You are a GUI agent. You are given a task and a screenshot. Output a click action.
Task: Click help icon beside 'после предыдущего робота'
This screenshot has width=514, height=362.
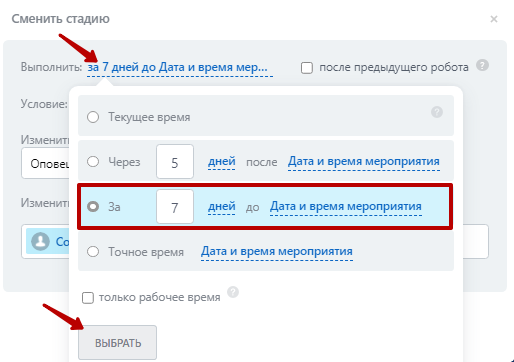click(x=482, y=65)
